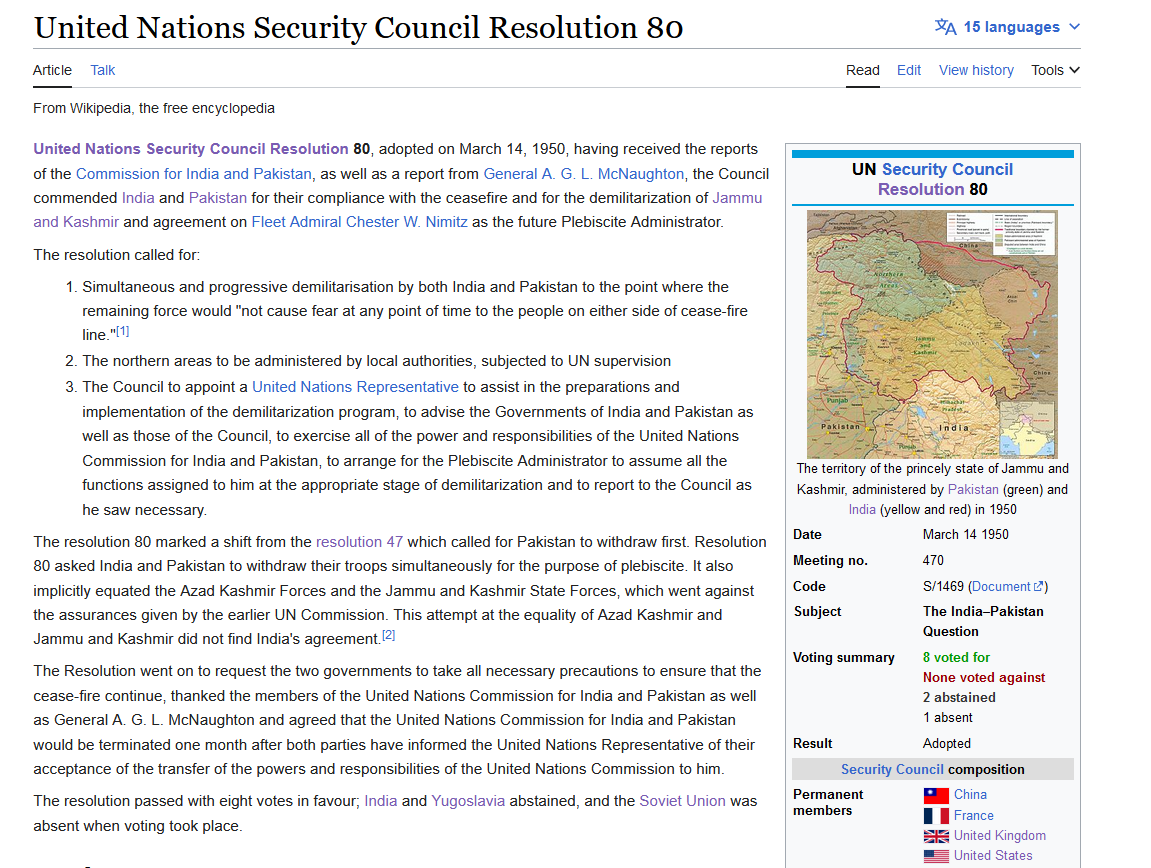Open the General A. G. L. McNaughton link

pos(584,174)
